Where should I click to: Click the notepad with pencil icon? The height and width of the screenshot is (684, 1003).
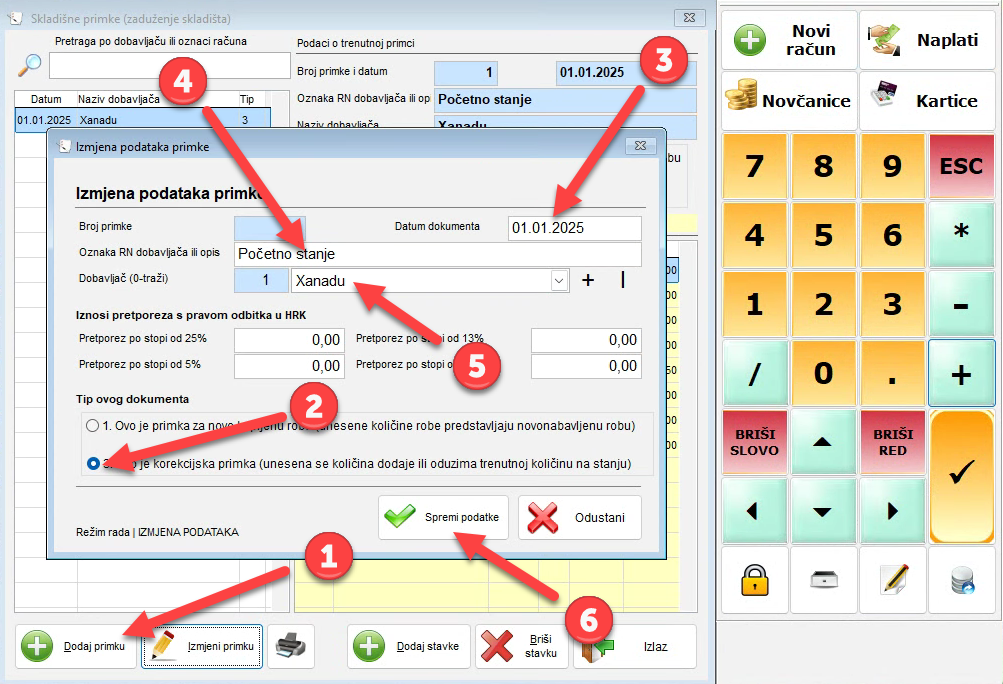click(892, 581)
